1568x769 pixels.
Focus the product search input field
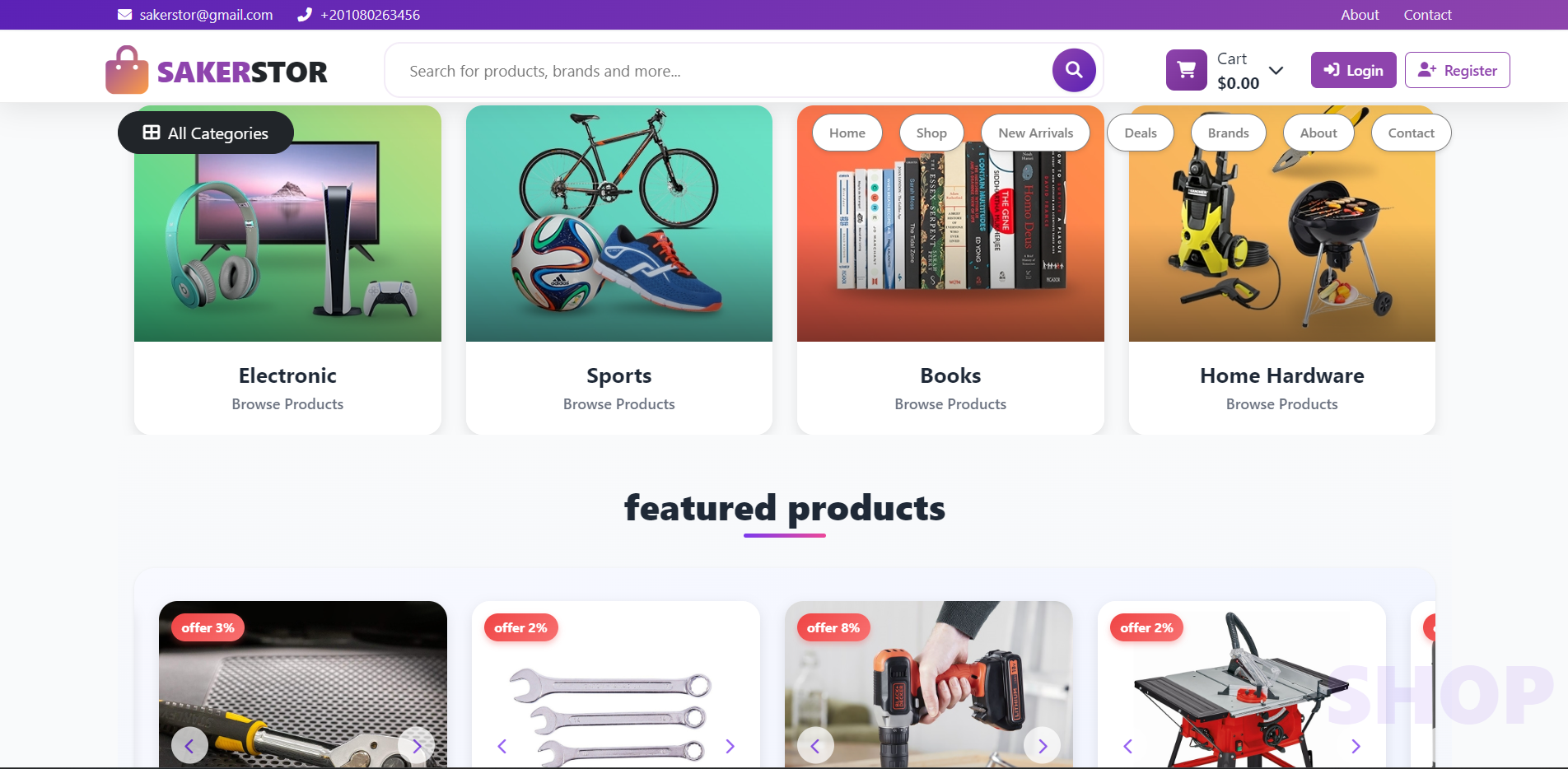click(718, 71)
